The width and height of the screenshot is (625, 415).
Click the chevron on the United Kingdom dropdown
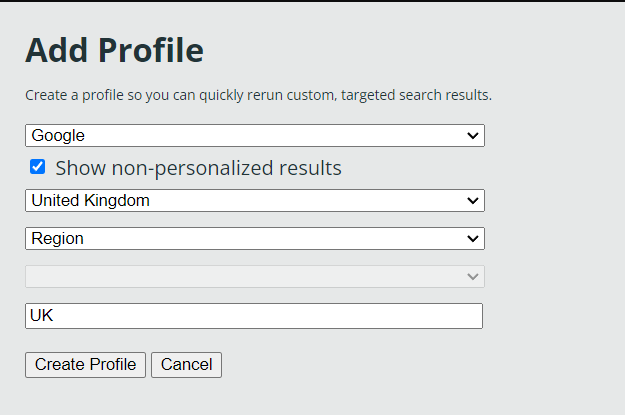[x=473, y=201]
